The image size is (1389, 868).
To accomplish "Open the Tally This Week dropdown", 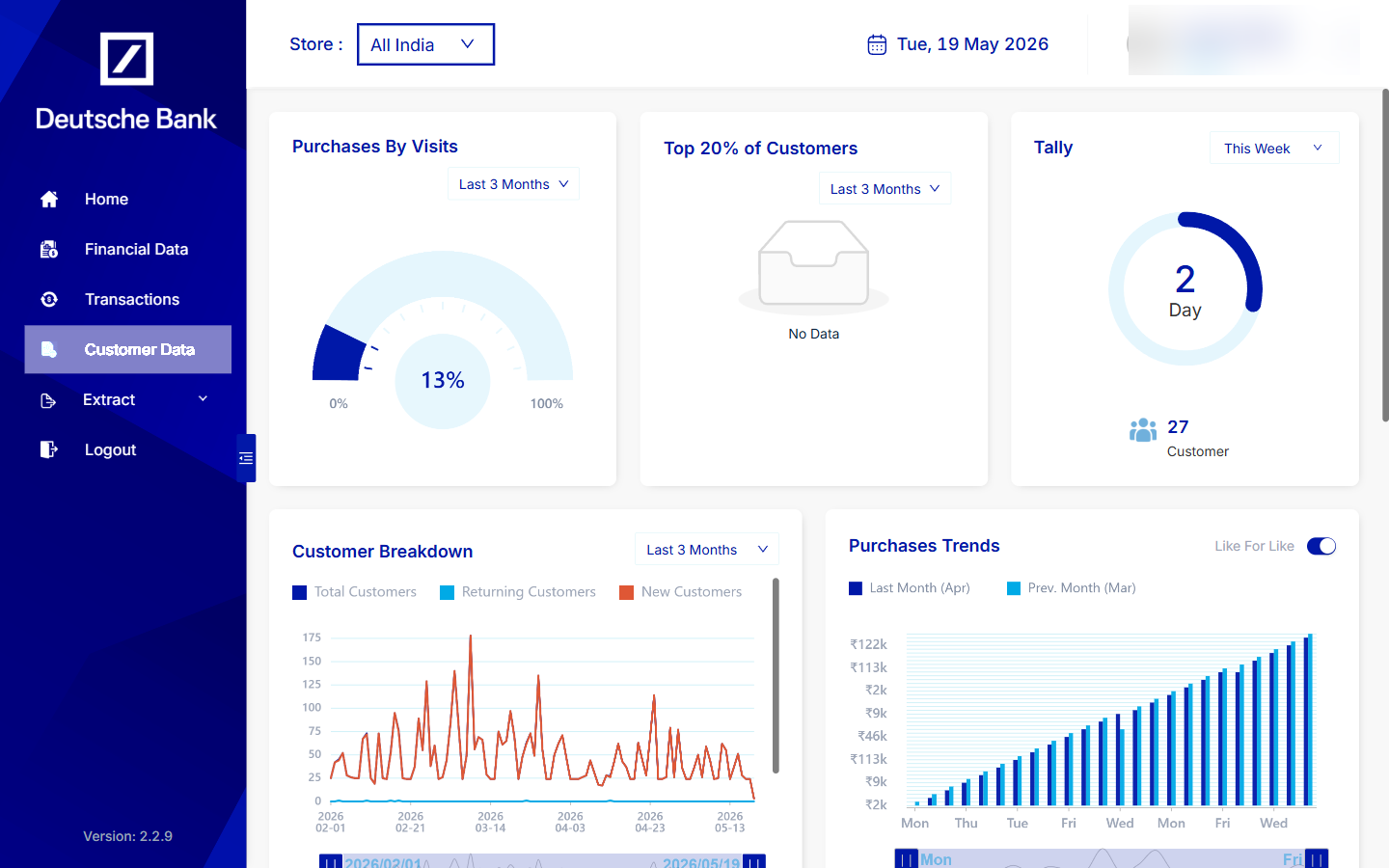I will (1274, 148).
